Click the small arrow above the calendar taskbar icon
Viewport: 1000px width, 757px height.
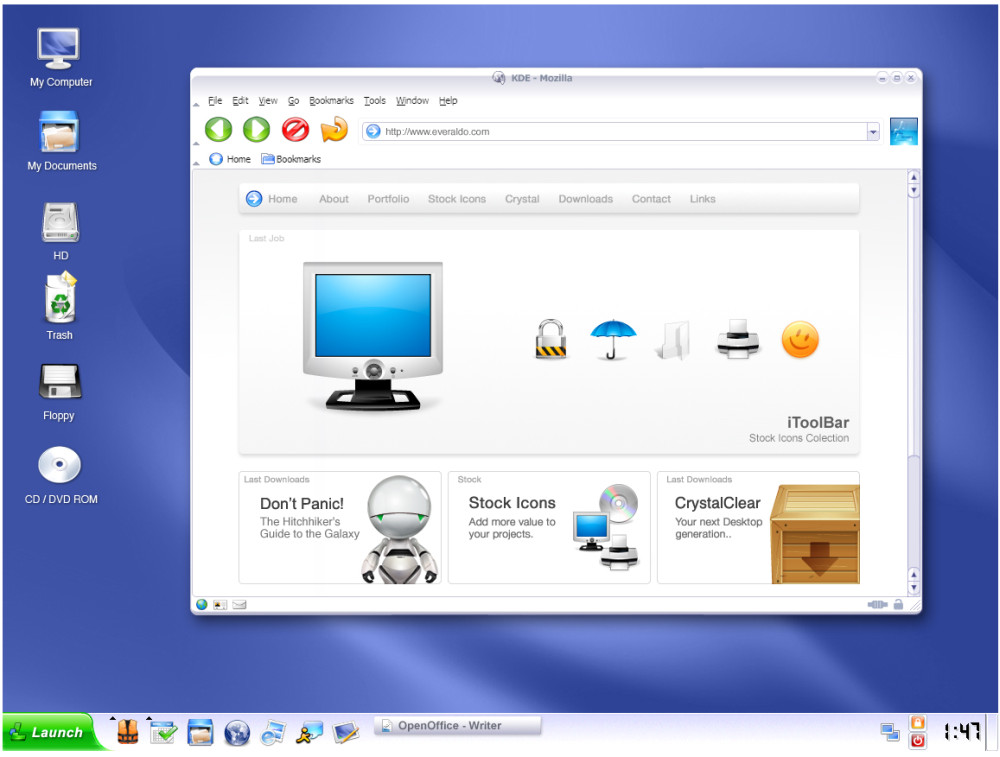click(x=149, y=718)
